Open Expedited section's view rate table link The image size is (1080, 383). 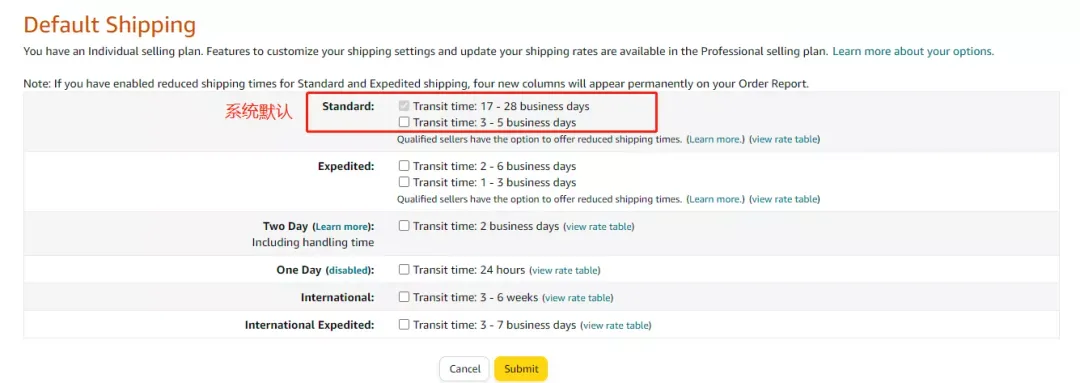pyautogui.click(x=785, y=199)
